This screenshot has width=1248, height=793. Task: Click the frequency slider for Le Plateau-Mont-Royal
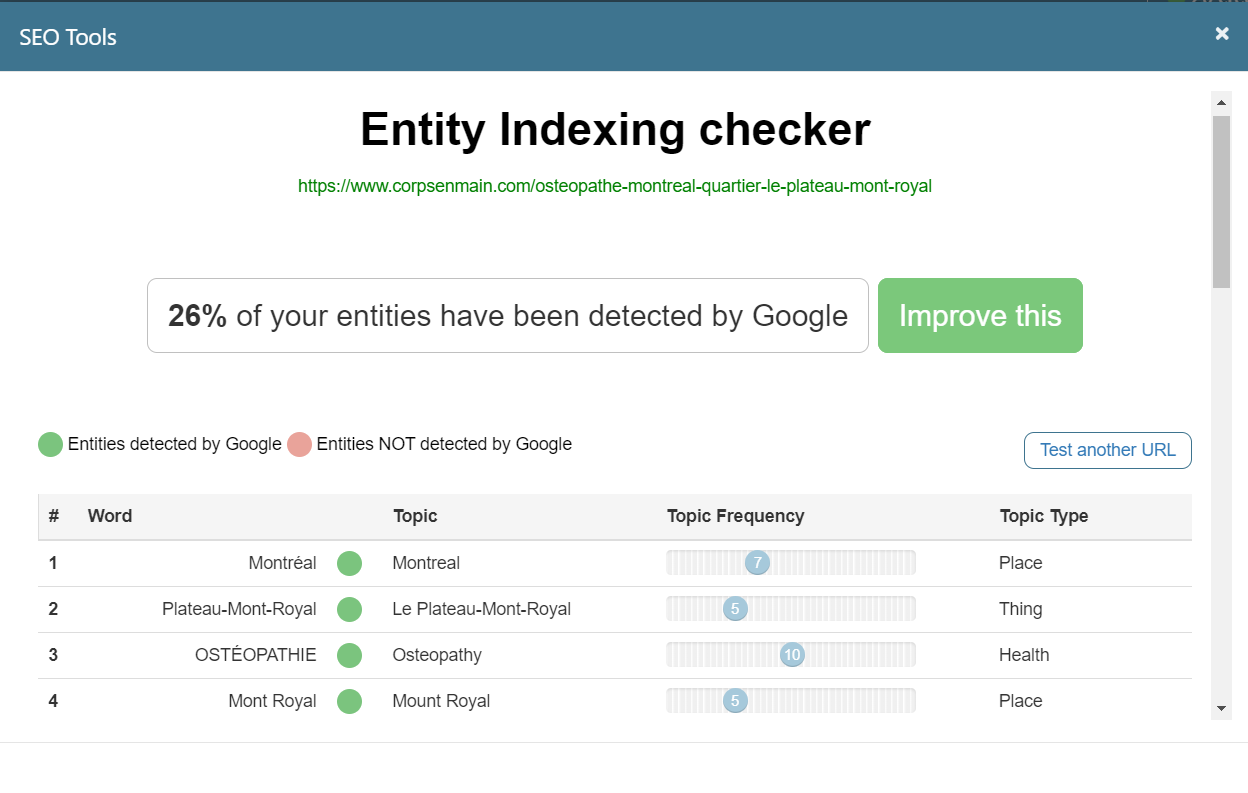point(734,608)
